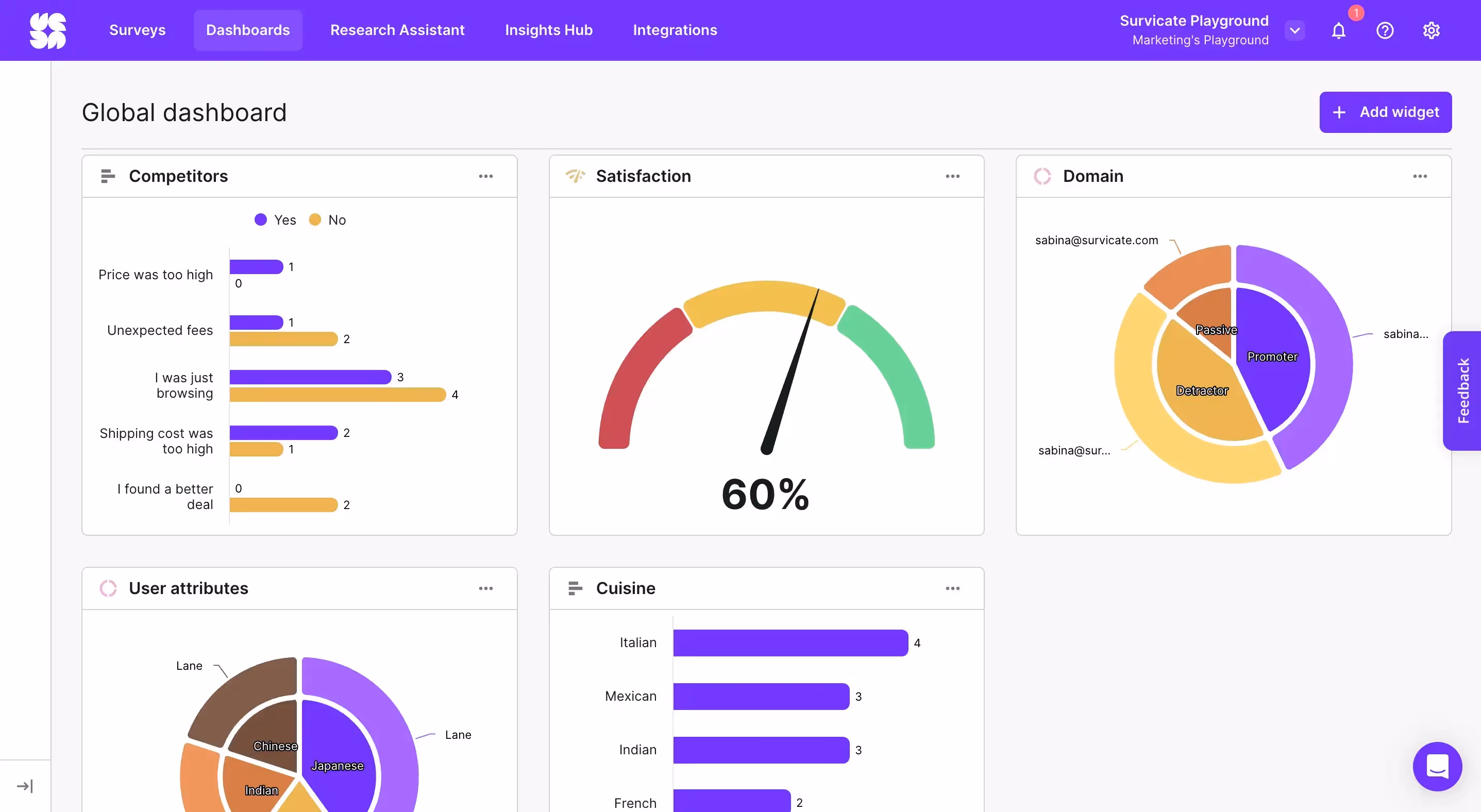Image resolution: width=1481 pixels, height=812 pixels.
Task: Click the French cuisine bar
Action: (732, 801)
